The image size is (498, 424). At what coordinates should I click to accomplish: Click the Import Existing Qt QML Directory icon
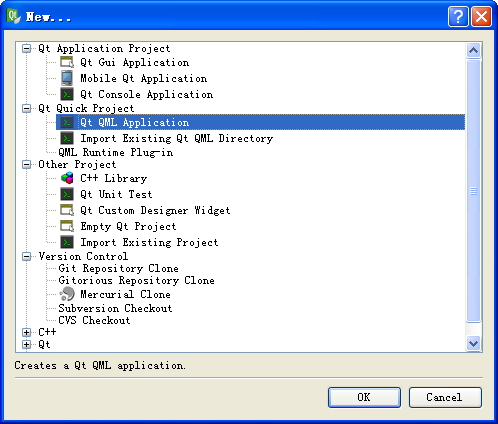[67, 138]
